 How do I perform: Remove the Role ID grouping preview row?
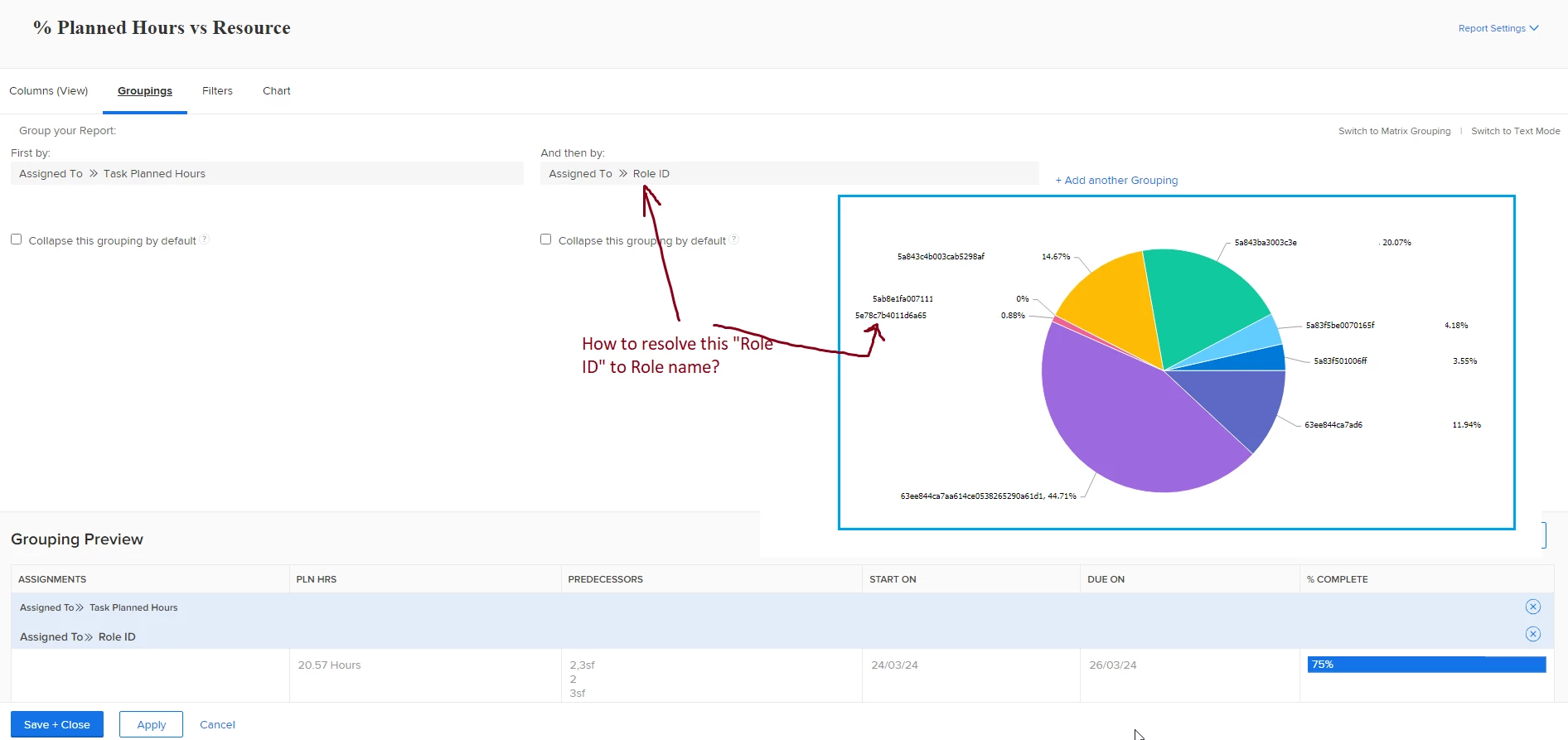click(1532, 634)
